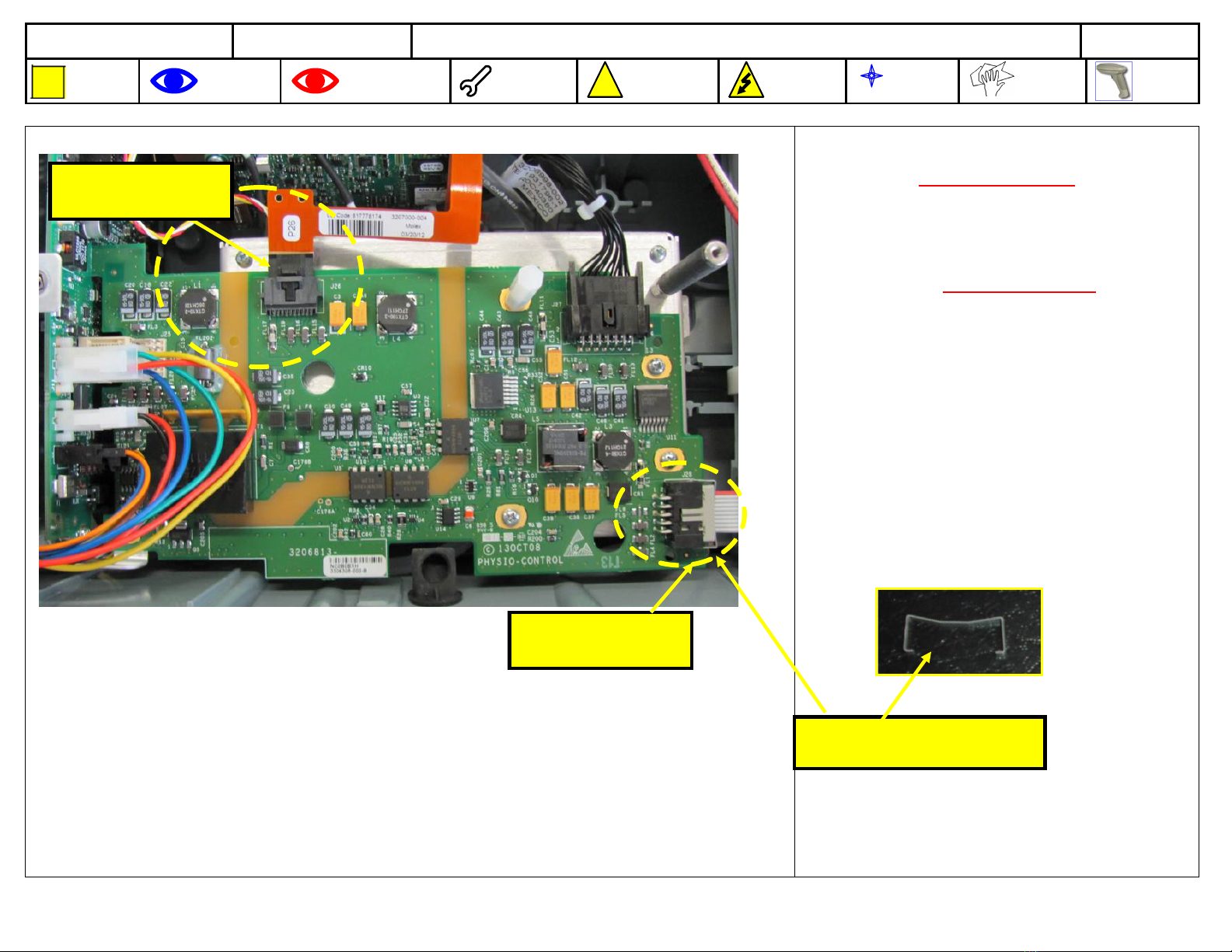Click the small black clip close-up photo
This screenshot has height=952, width=1232.
[x=958, y=632]
